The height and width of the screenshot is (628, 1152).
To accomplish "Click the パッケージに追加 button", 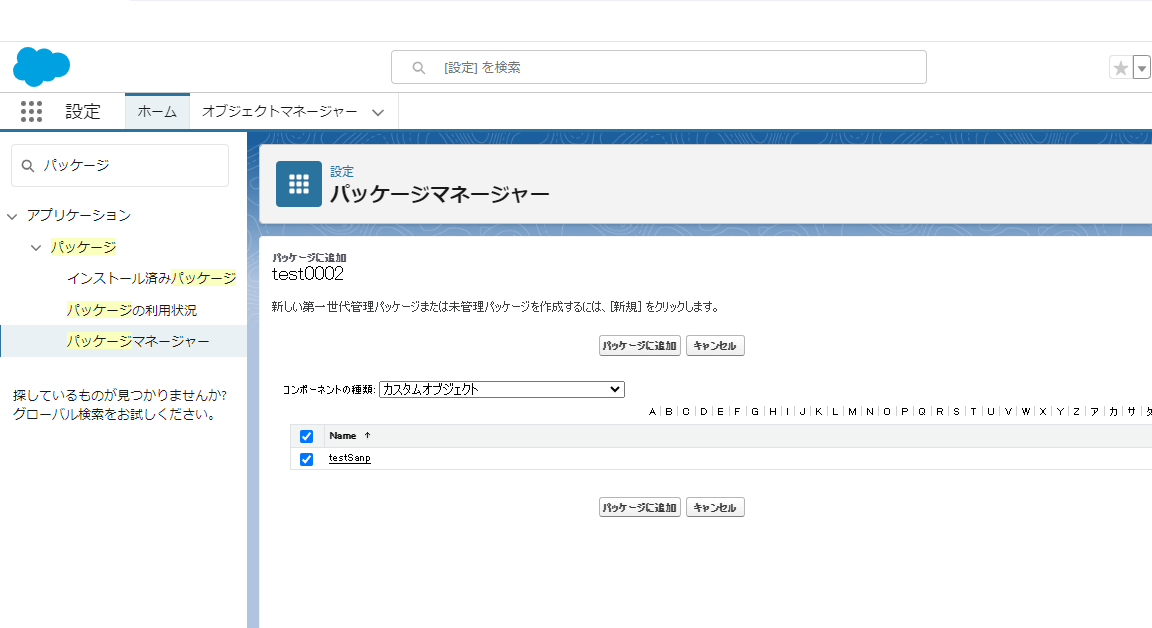I will click(x=639, y=345).
